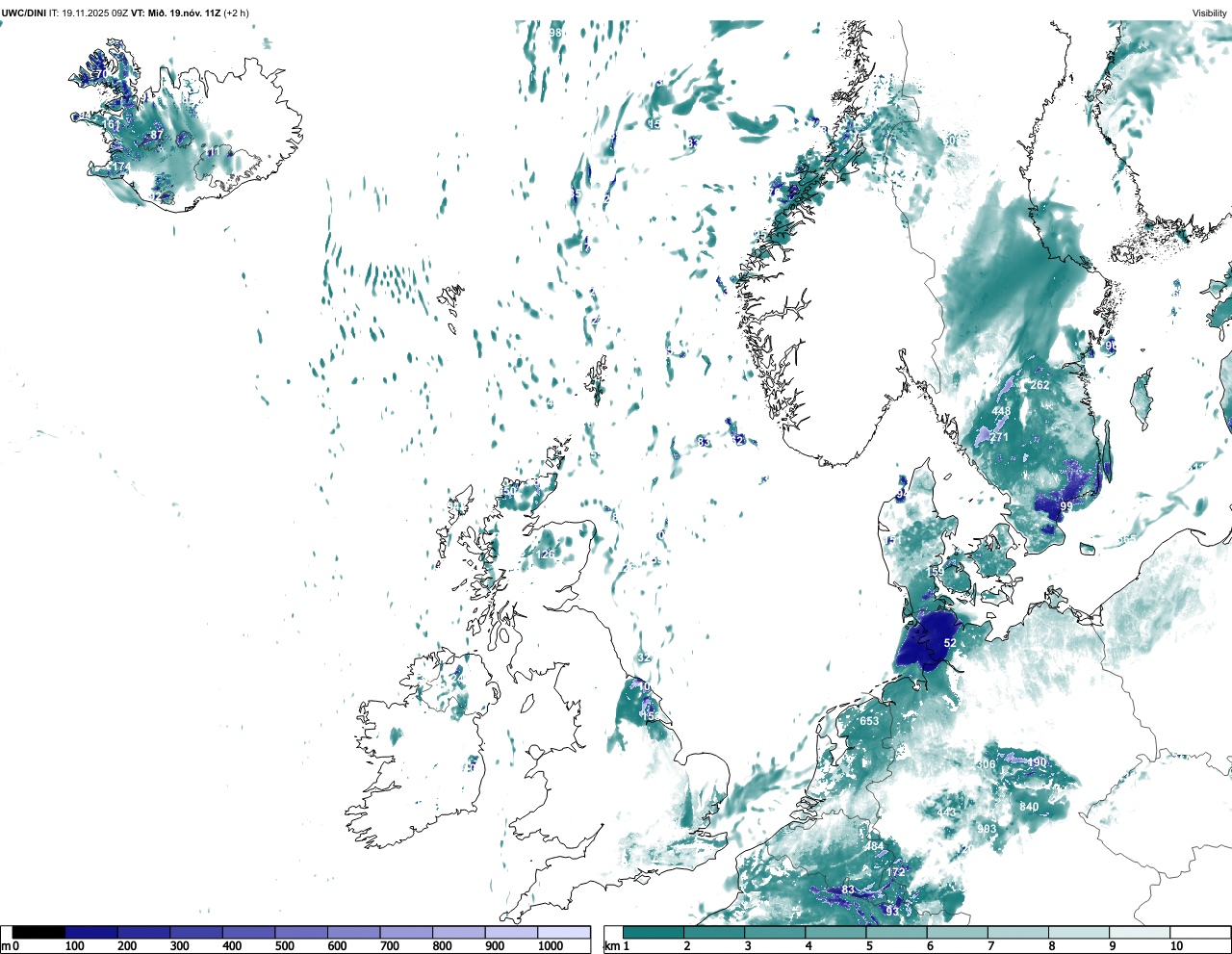The width and height of the screenshot is (1232, 954).
Task: Click the '(+2 h)' forecast offset text
Action: click(x=236, y=13)
